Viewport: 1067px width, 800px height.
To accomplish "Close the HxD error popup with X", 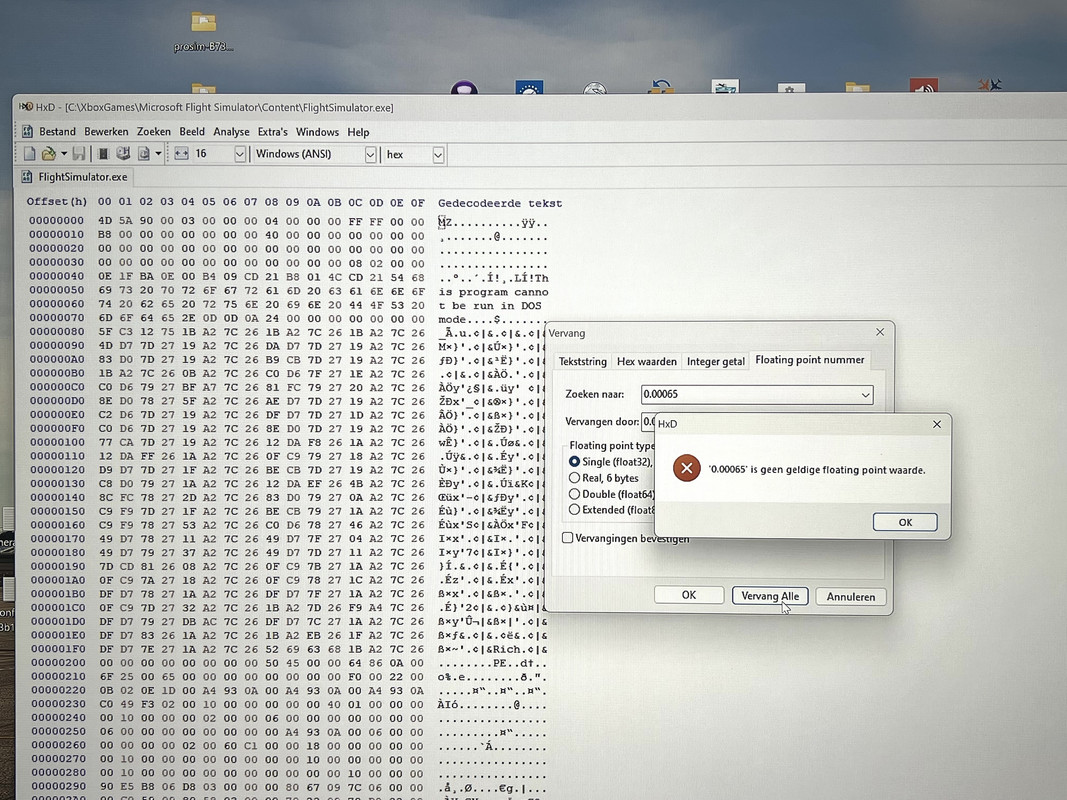I will pyautogui.click(x=937, y=424).
